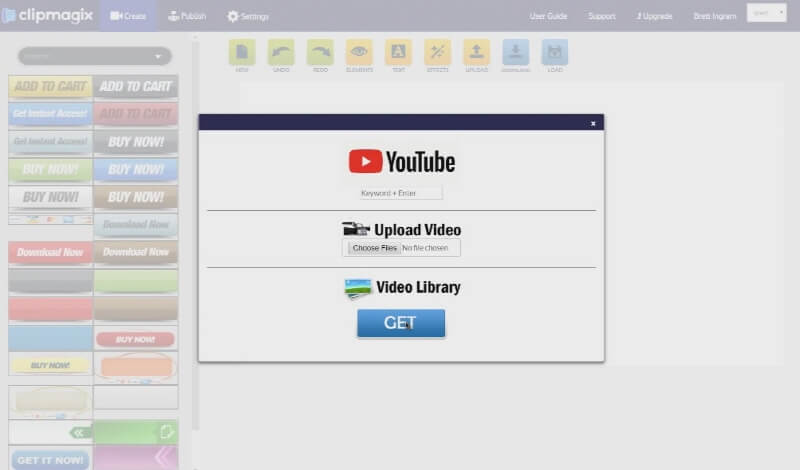Select the blank red button graphic
The width and height of the screenshot is (800, 470).
coord(50,309)
